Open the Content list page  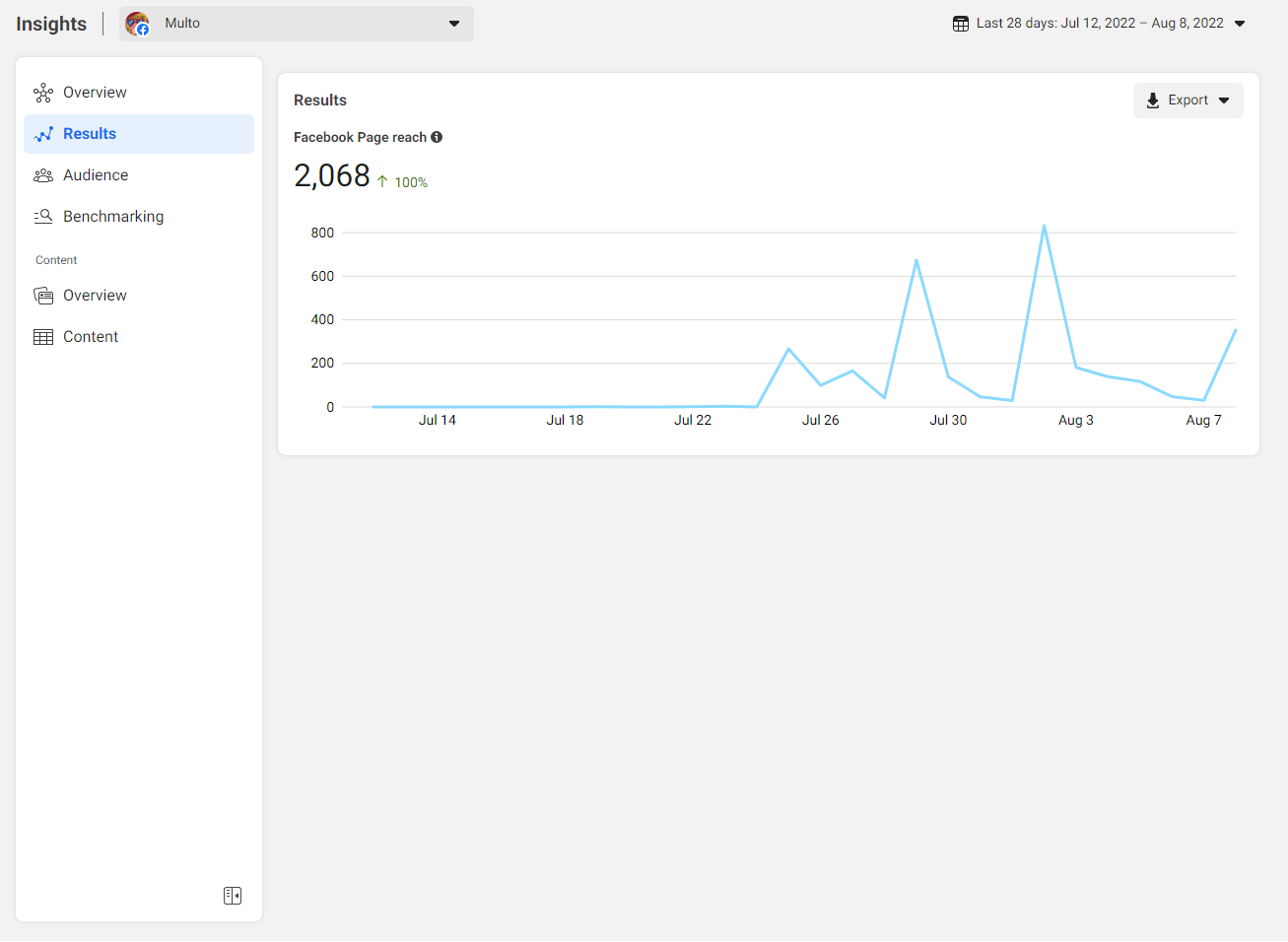(91, 337)
